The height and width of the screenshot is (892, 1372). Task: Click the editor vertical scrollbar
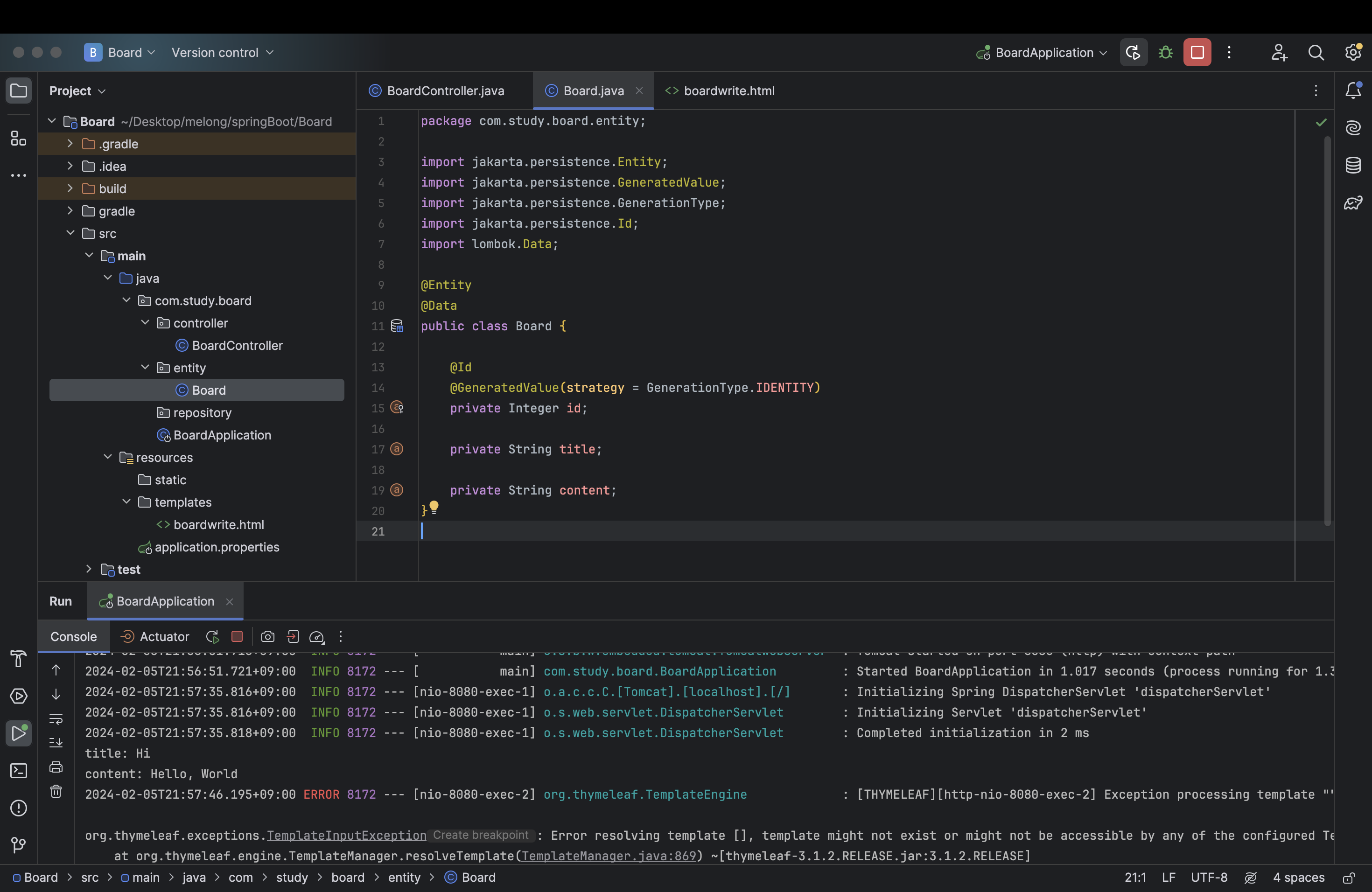[x=1327, y=331]
